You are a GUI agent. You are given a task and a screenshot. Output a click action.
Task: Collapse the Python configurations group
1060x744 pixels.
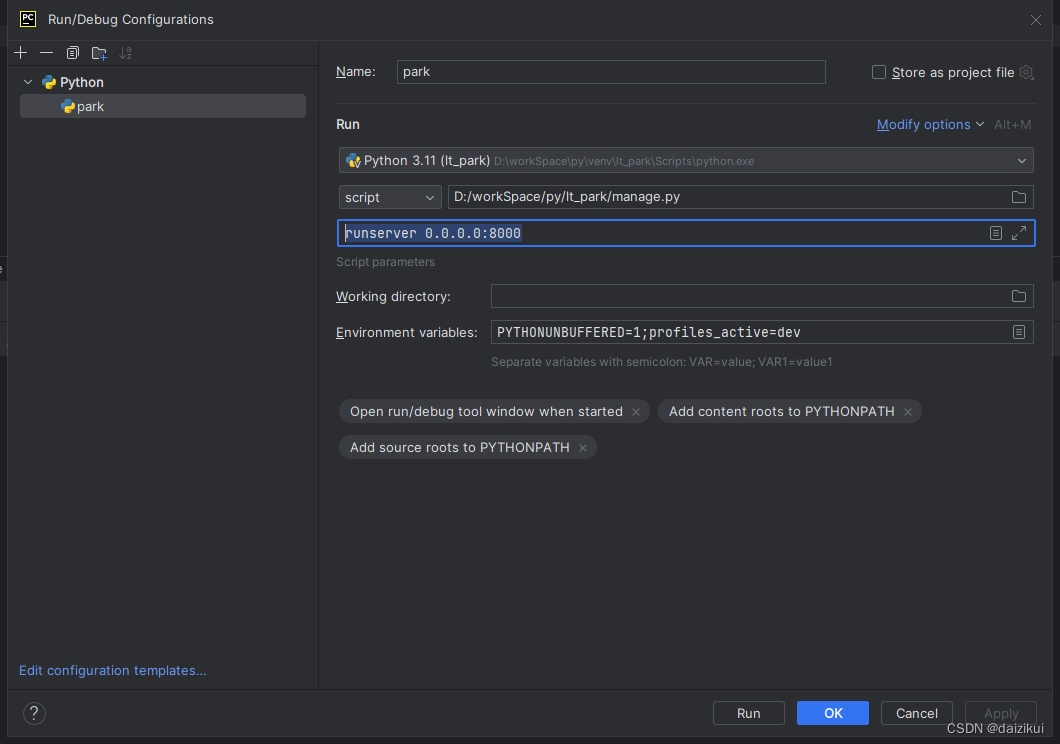[x=28, y=82]
